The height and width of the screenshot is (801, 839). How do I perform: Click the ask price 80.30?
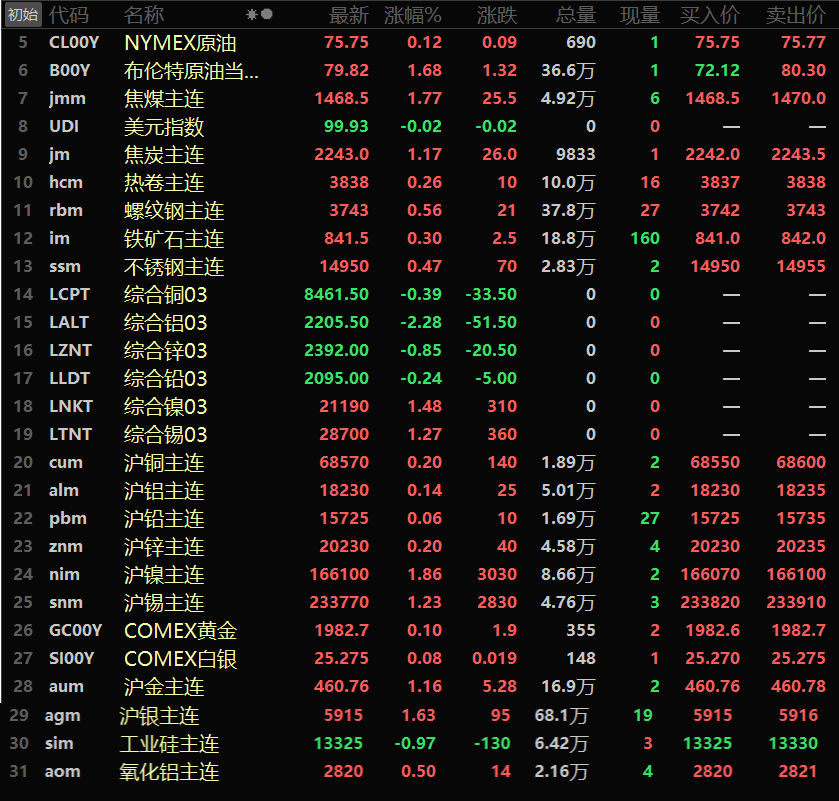[804, 70]
